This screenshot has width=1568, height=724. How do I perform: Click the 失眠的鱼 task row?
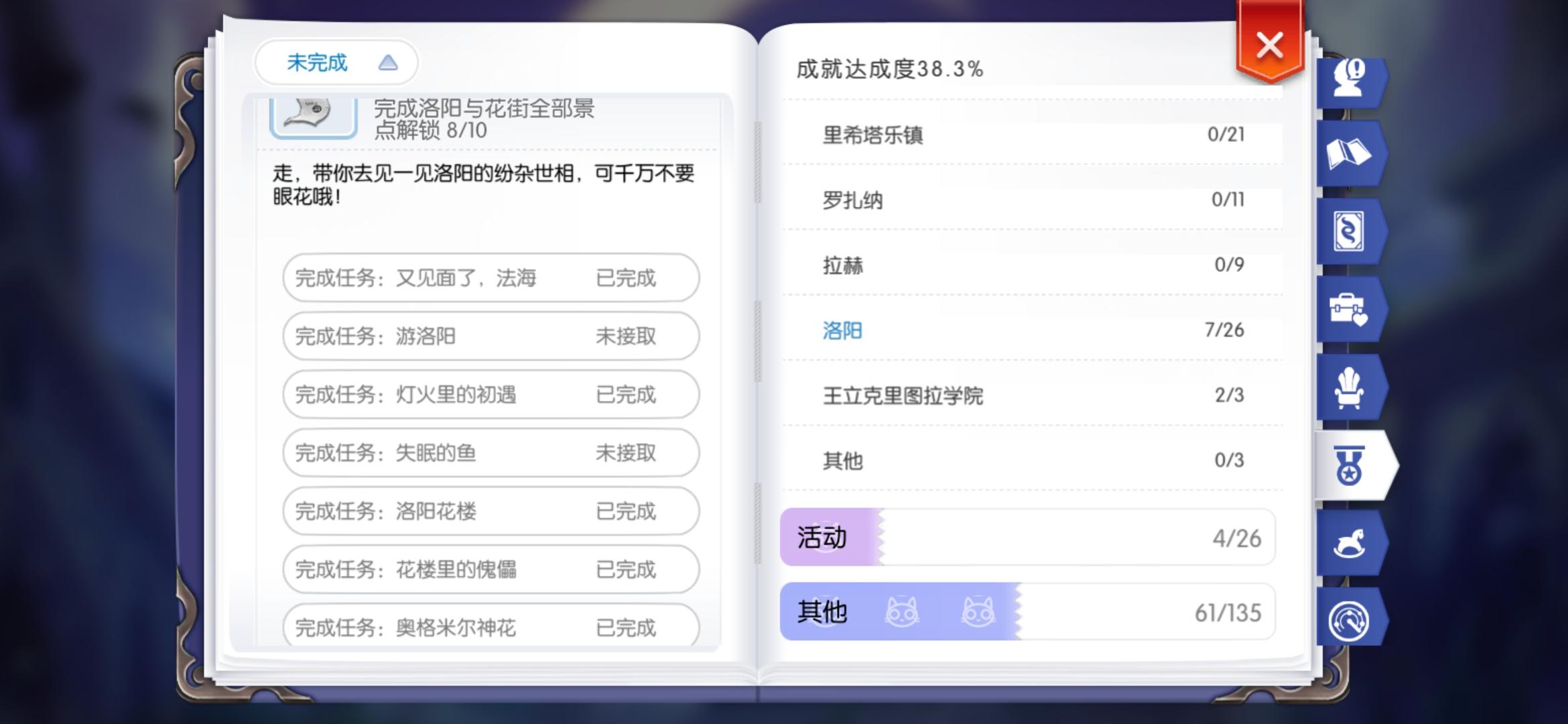pos(491,452)
